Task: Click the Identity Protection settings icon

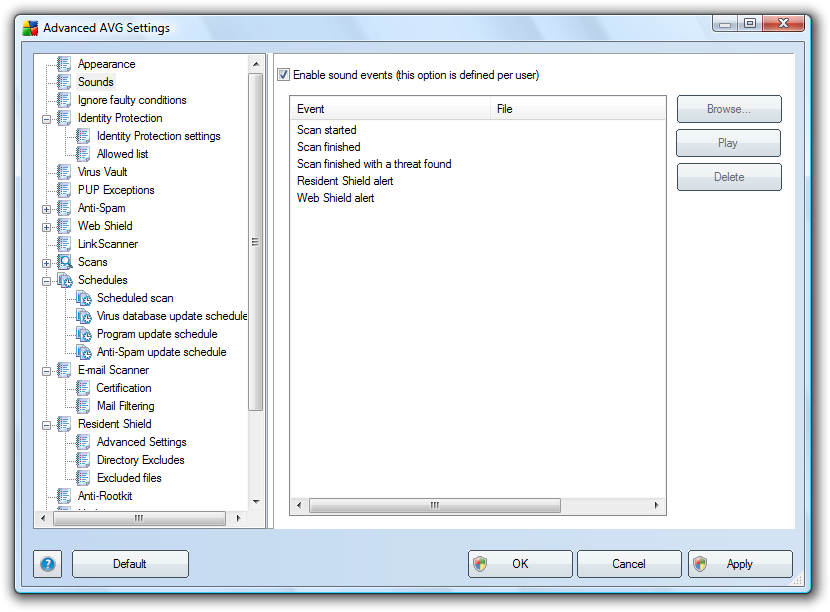Action: tap(83, 136)
